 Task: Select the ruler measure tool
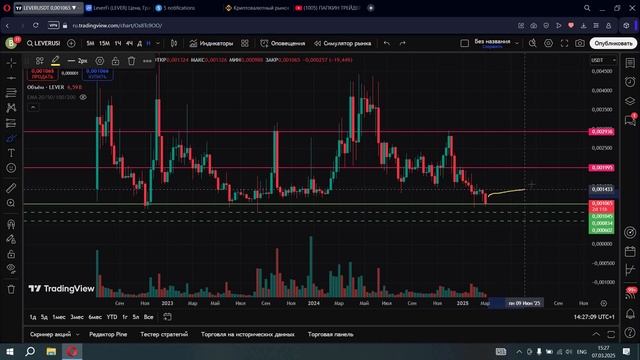click(11, 188)
